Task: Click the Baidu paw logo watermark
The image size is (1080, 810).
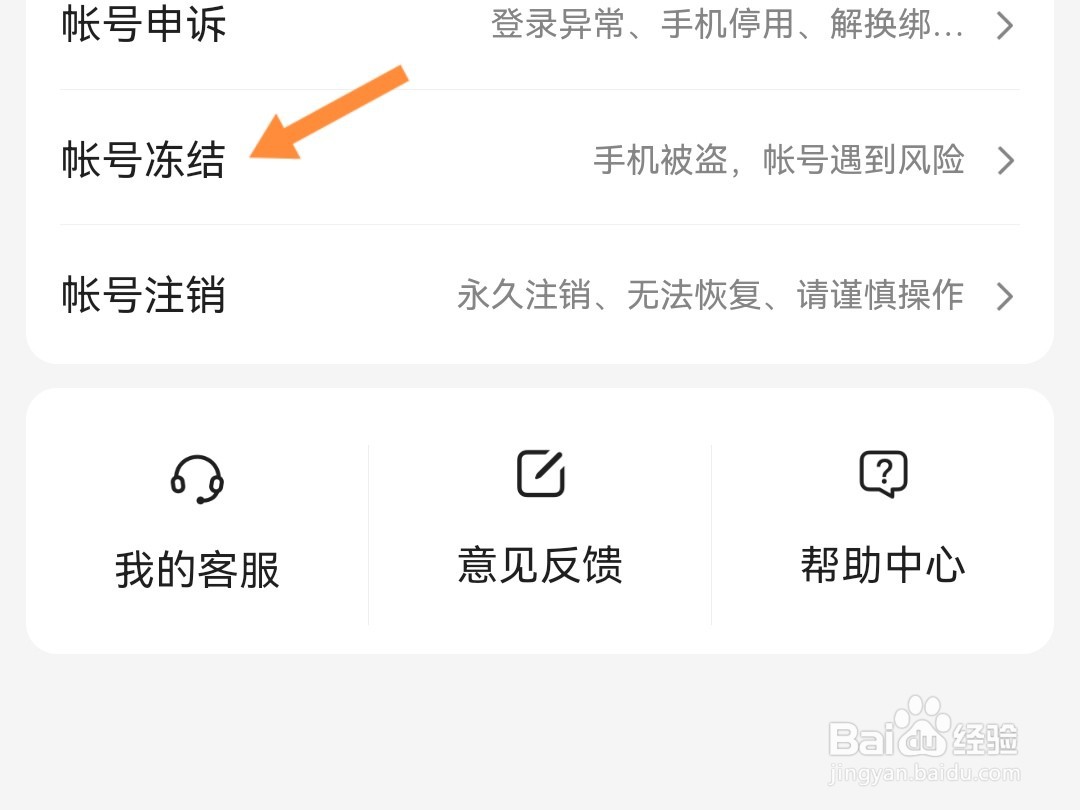Action: tap(923, 728)
